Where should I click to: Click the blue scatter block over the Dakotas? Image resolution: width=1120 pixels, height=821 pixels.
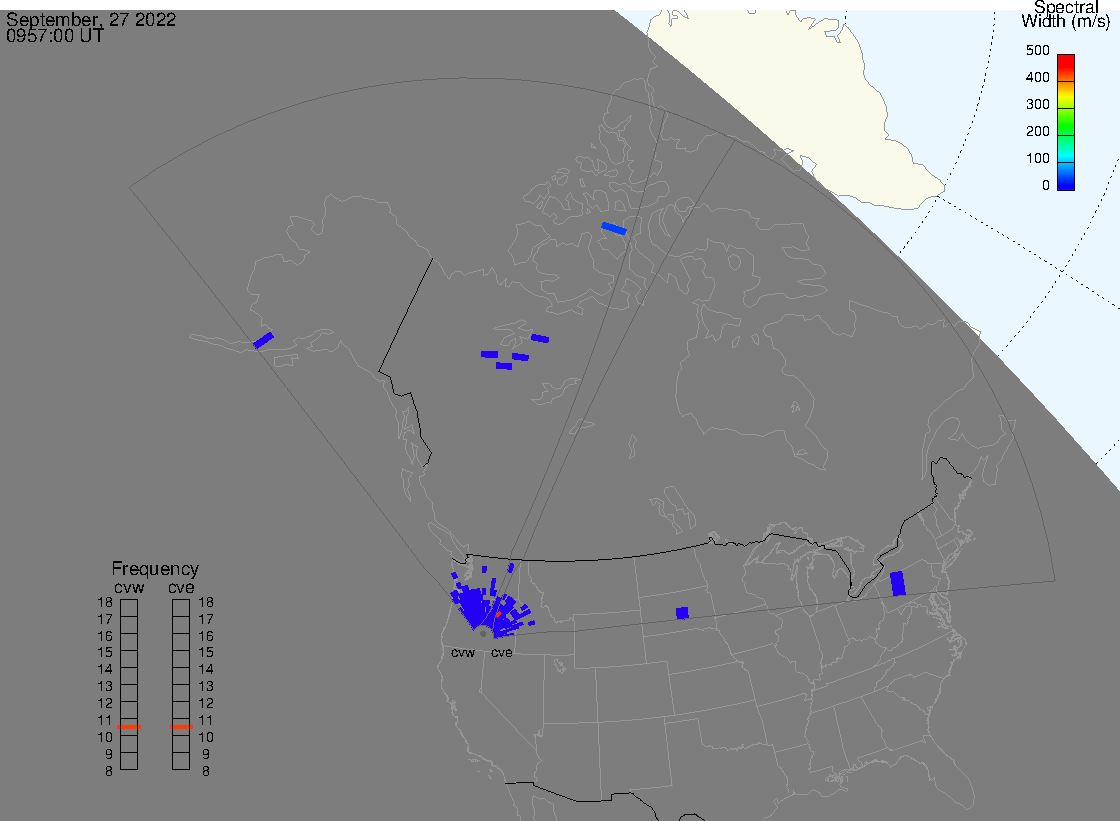(x=682, y=613)
